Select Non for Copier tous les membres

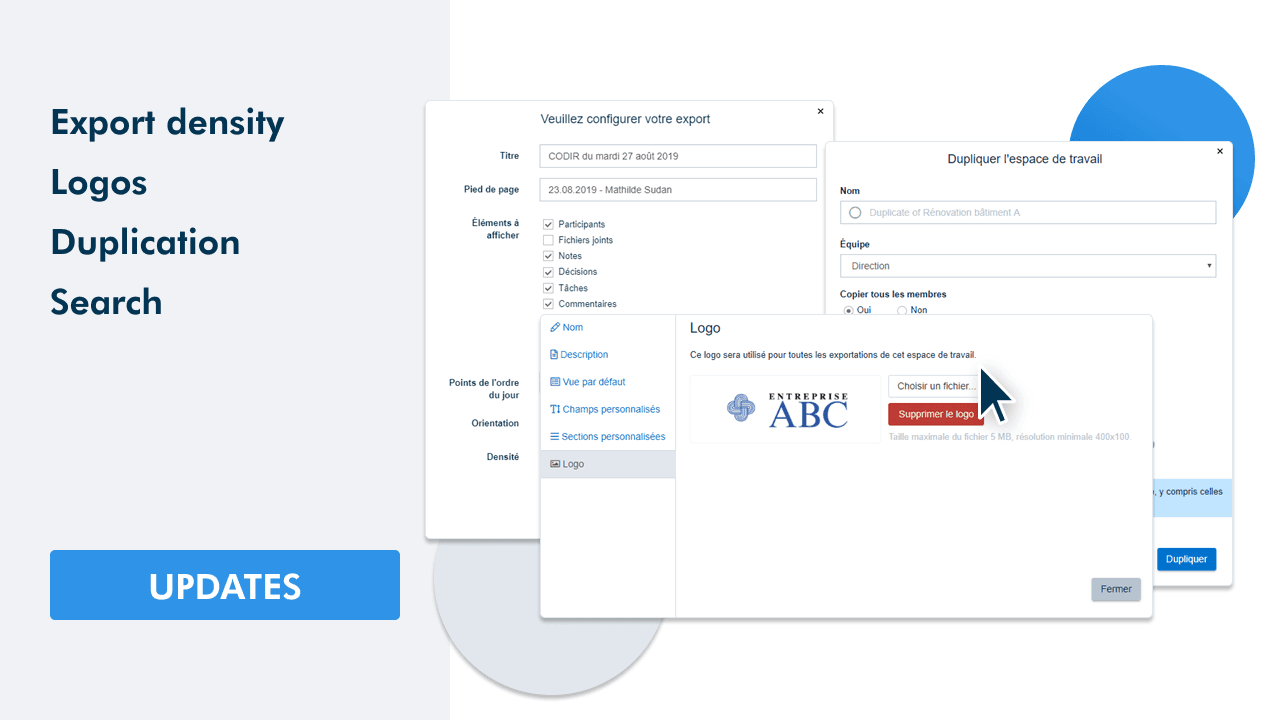(902, 310)
